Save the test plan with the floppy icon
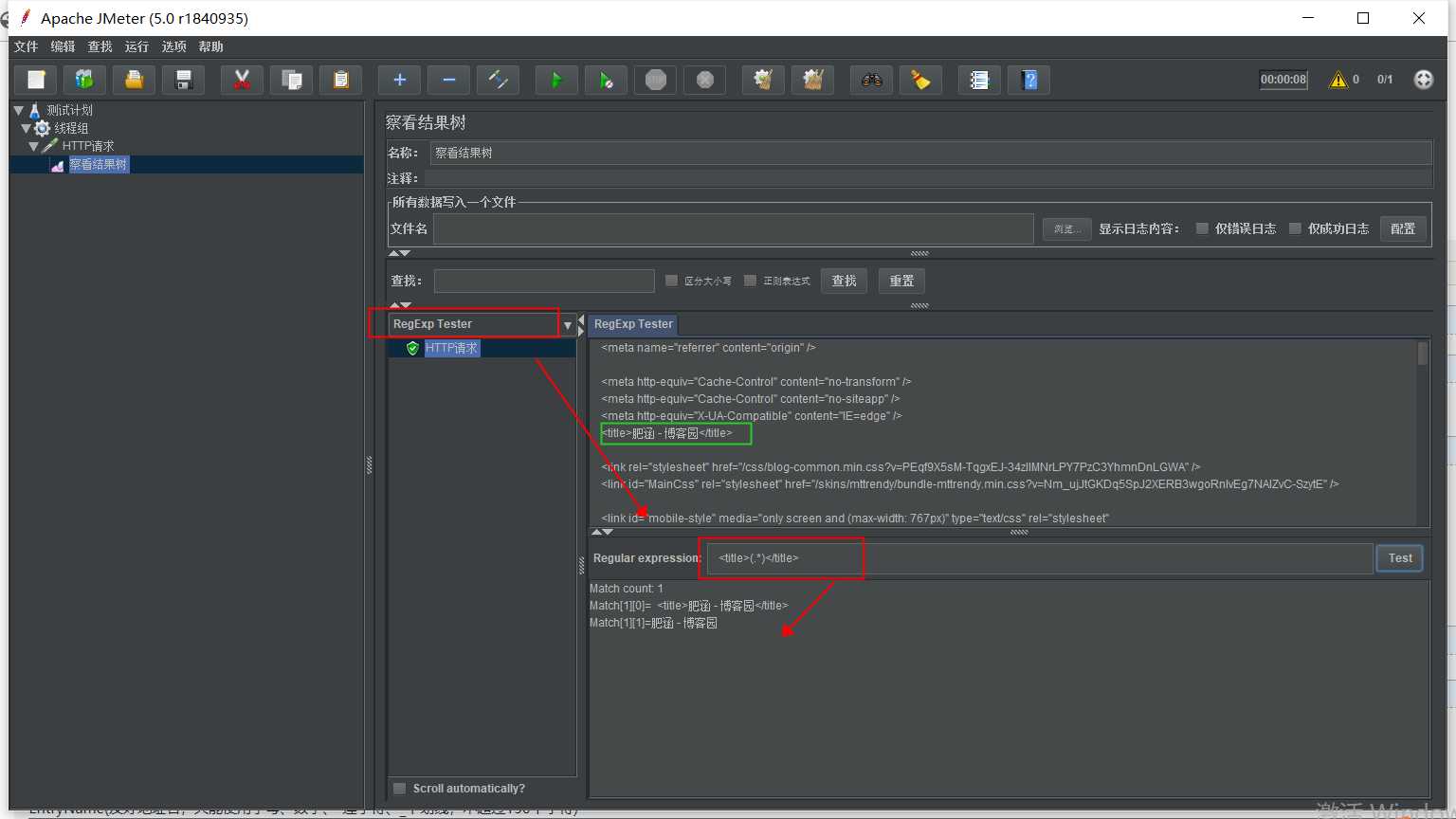 (x=184, y=81)
